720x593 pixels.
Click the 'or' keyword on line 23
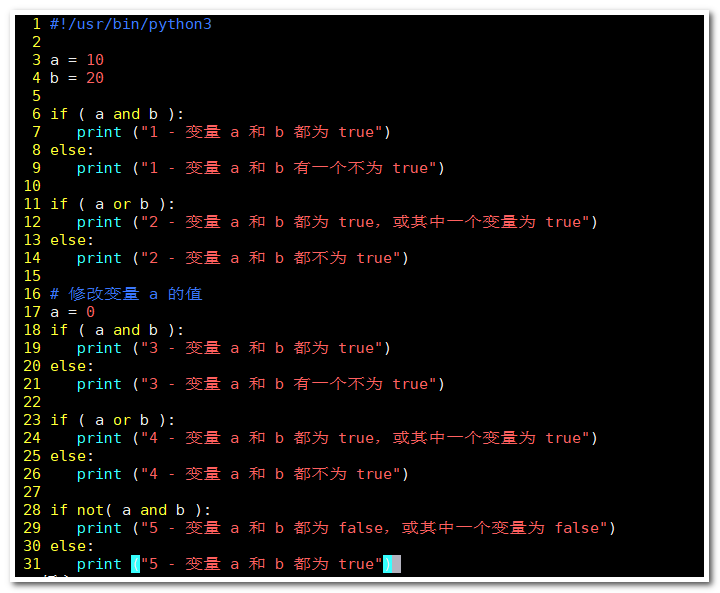tap(122, 420)
